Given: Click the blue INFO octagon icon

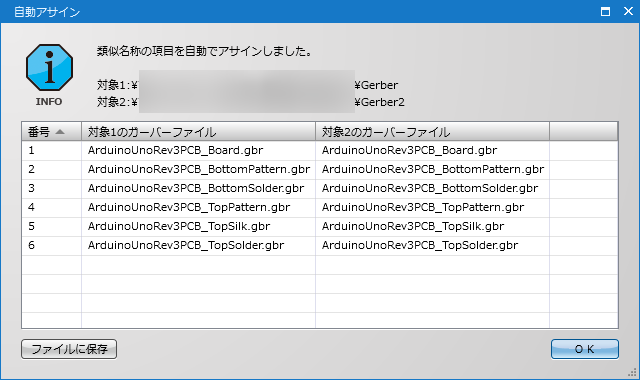Looking at the screenshot, I should tap(49, 67).
